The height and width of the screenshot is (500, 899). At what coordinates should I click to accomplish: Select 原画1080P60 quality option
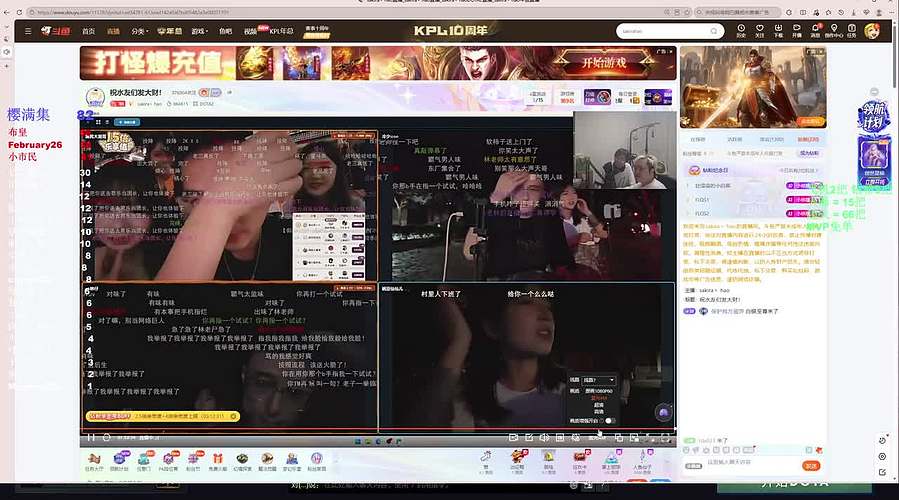pyautogui.click(x=599, y=391)
